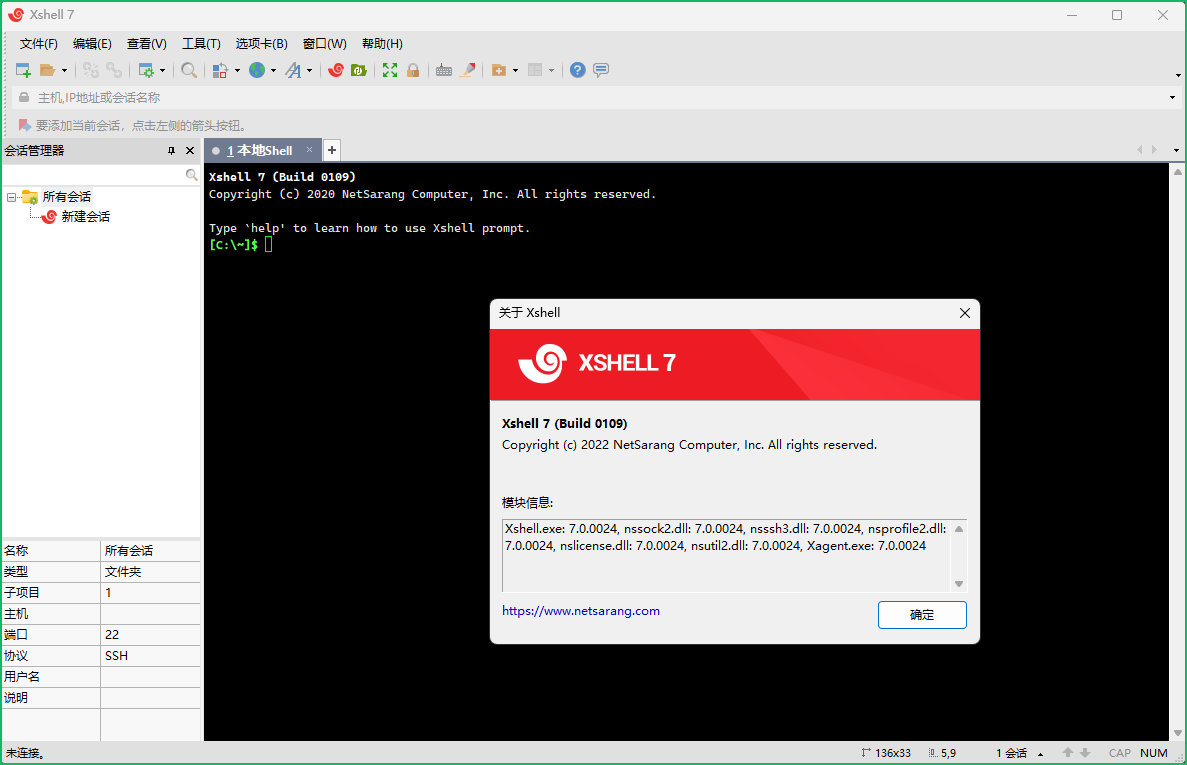Open the font toolbar dropdown arrow
The image size is (1187, 765).
[x=309, y=70]
